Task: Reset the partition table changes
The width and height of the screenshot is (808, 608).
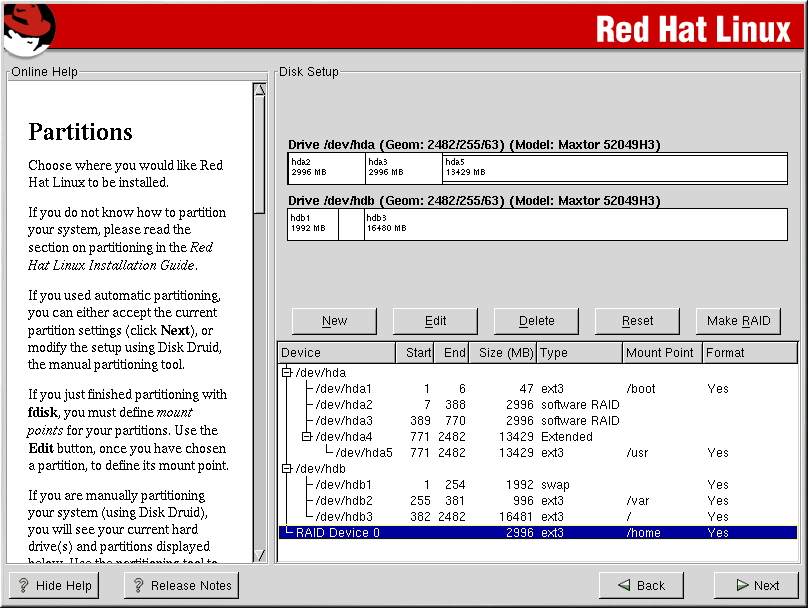Action: 637,321
